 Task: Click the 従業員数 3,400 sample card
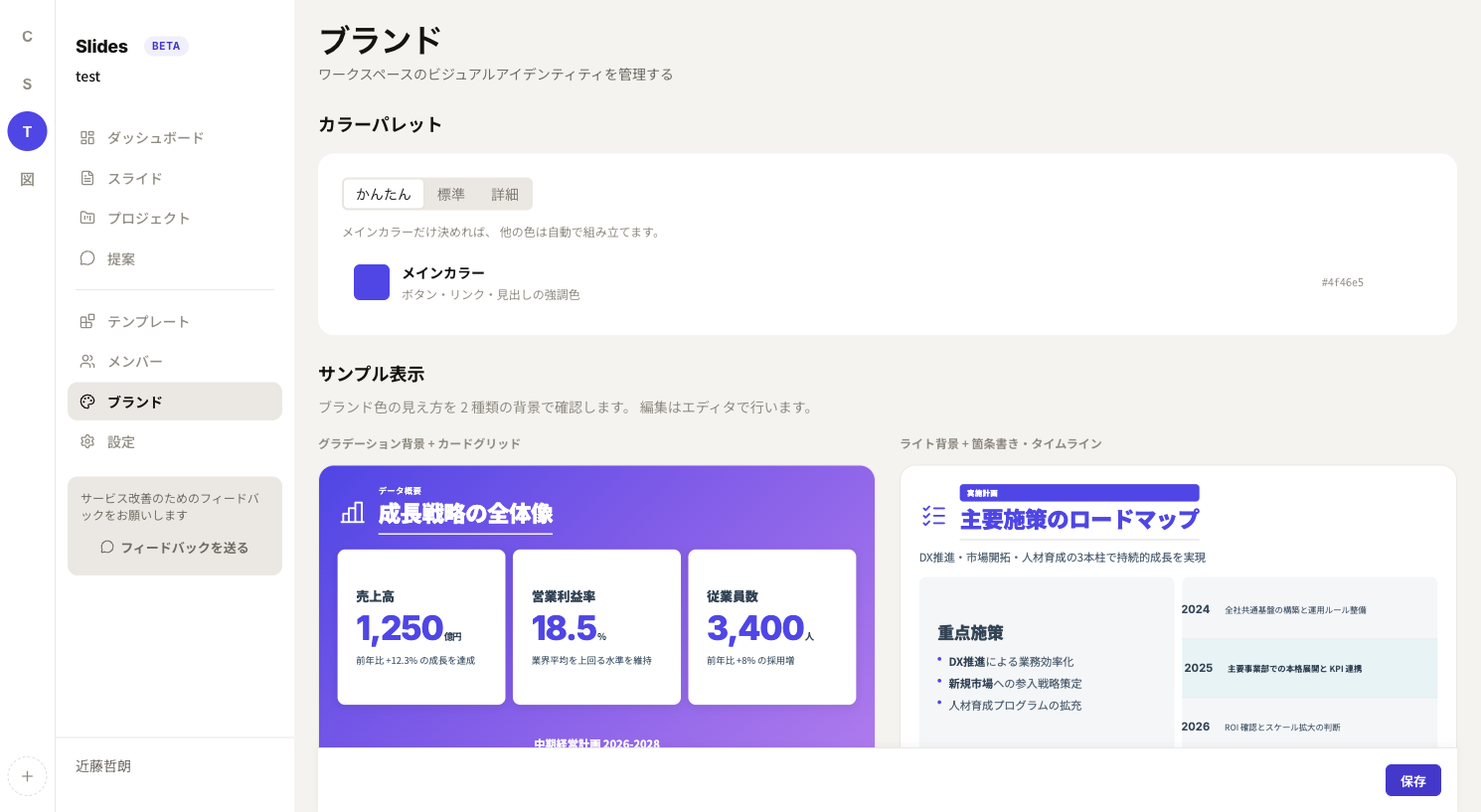tap(772, 627)
